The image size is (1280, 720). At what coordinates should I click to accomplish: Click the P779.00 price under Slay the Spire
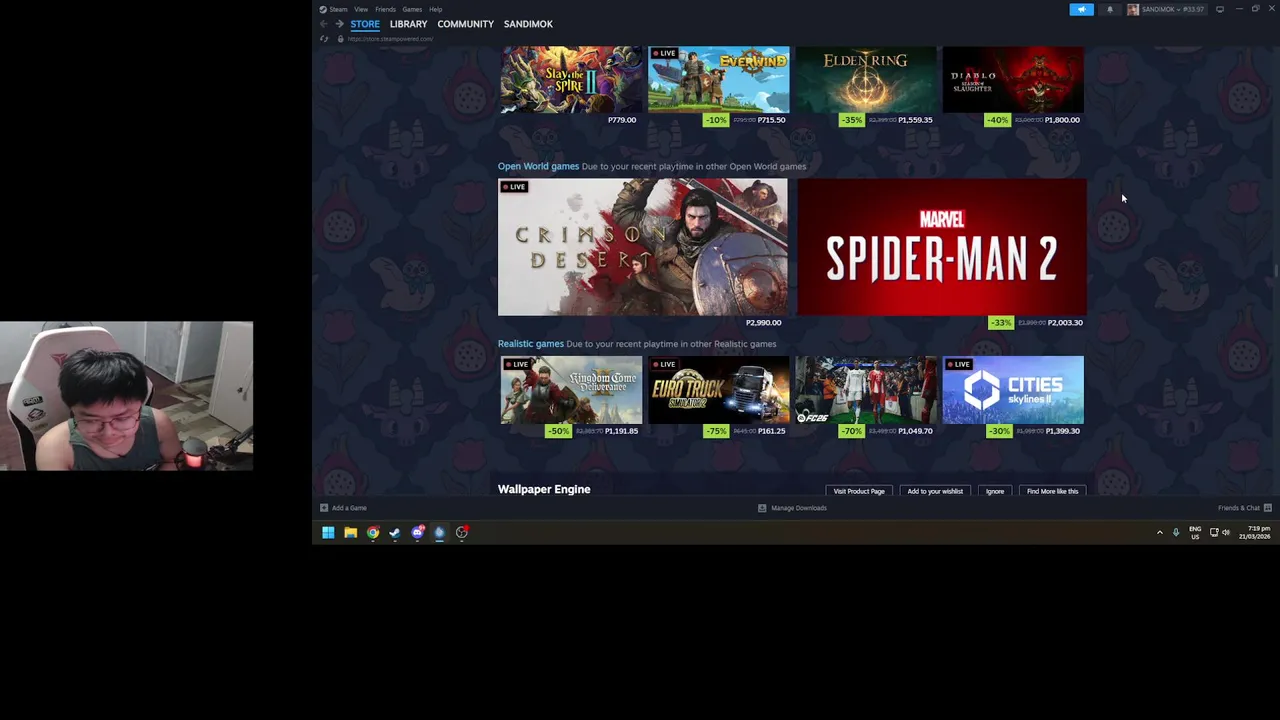coord(622,120)
